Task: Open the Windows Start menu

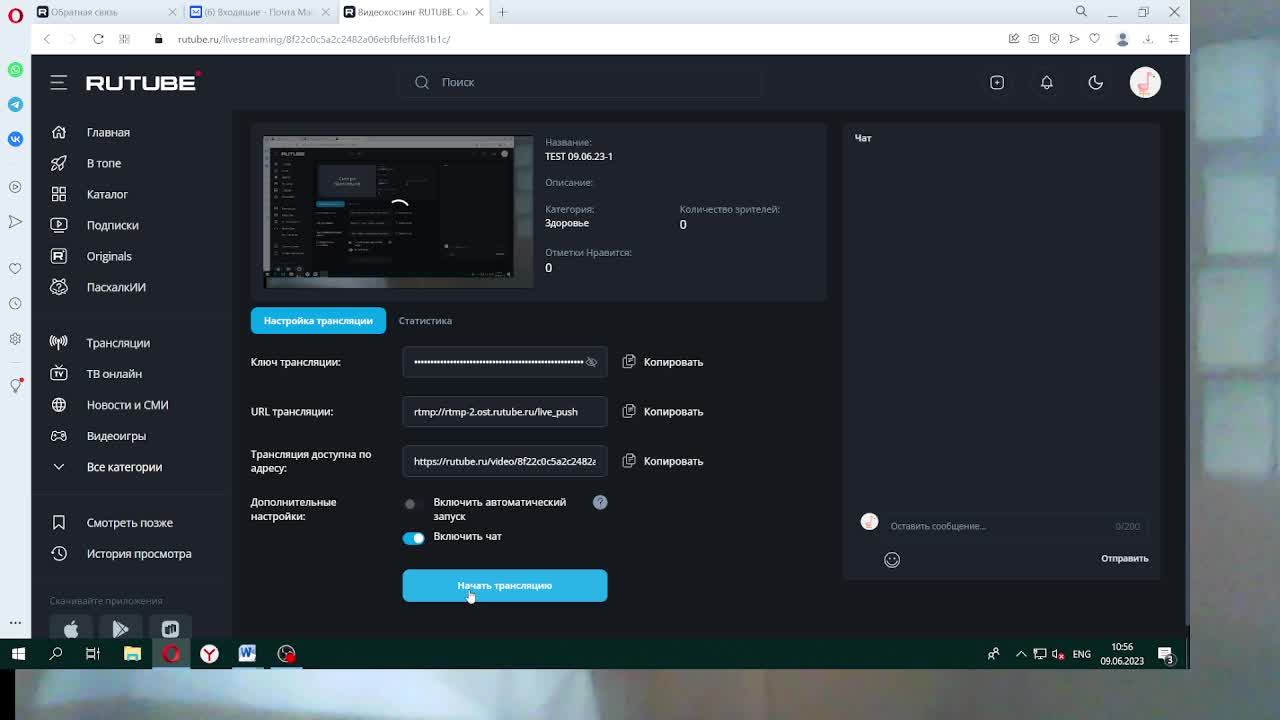Action: (x=18, y=654)
